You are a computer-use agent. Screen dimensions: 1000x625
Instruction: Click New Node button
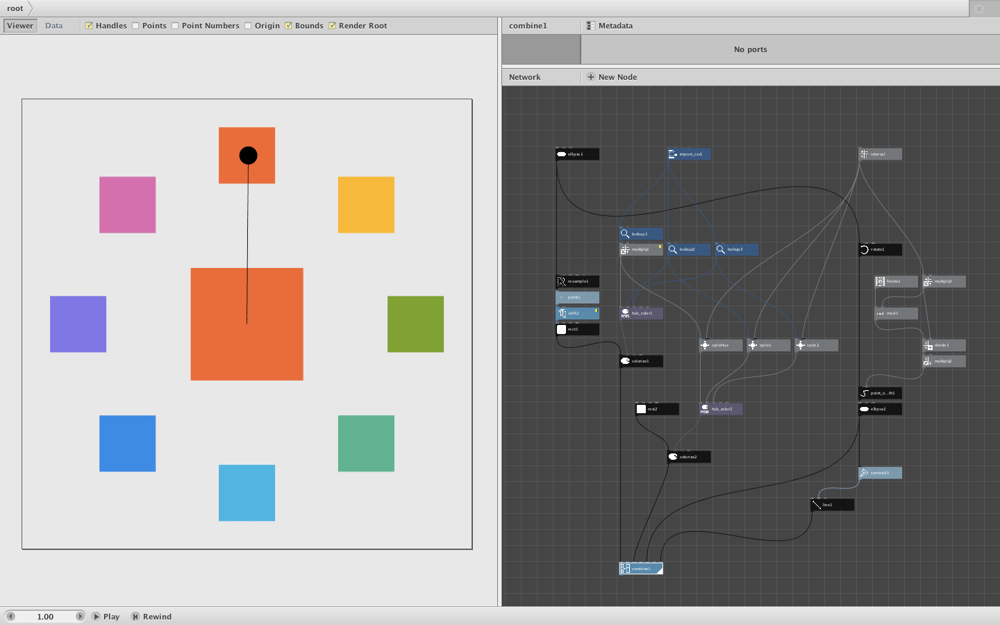(x=612, y=77)
